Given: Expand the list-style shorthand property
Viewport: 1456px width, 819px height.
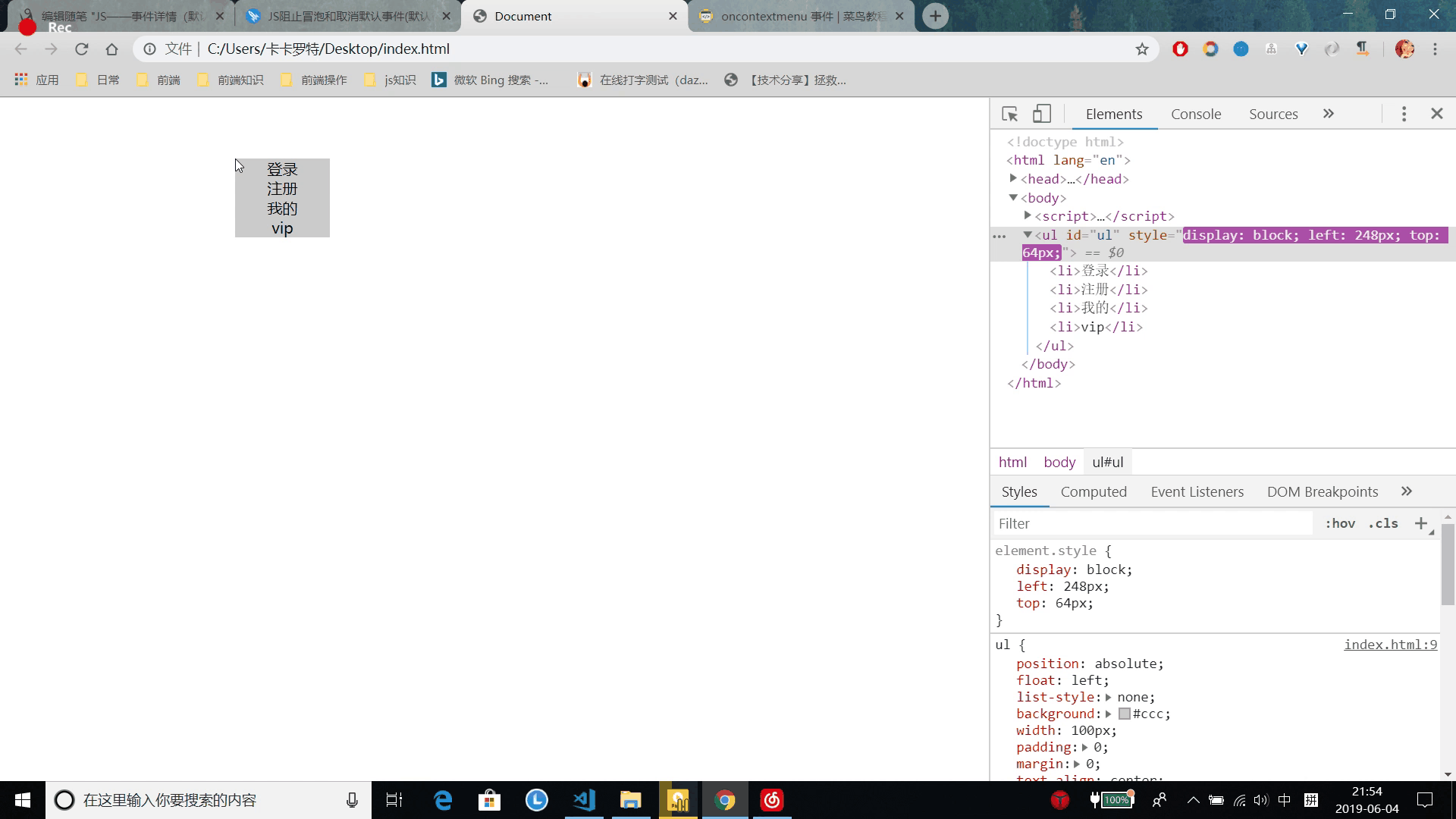Looking at the screenshot, I should click(1108, 697).
